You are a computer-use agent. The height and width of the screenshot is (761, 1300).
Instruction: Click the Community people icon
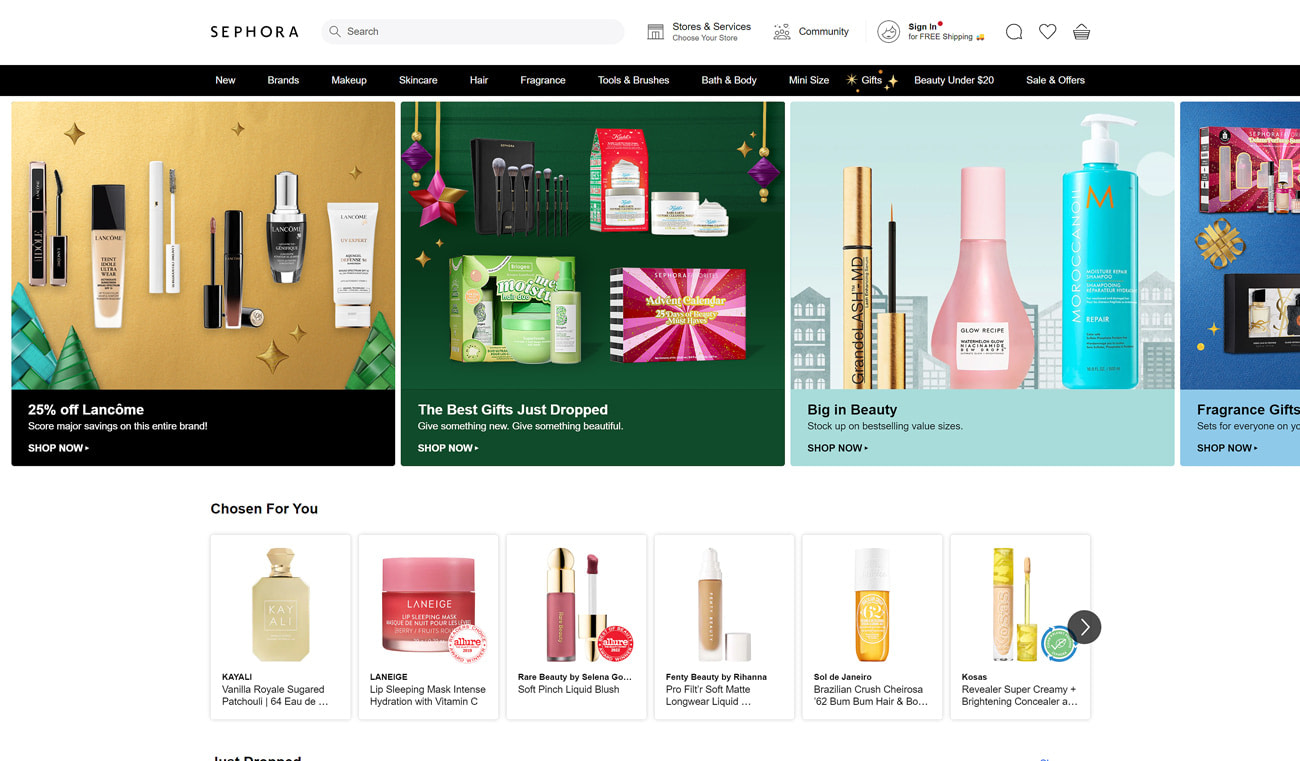[782, 32]
